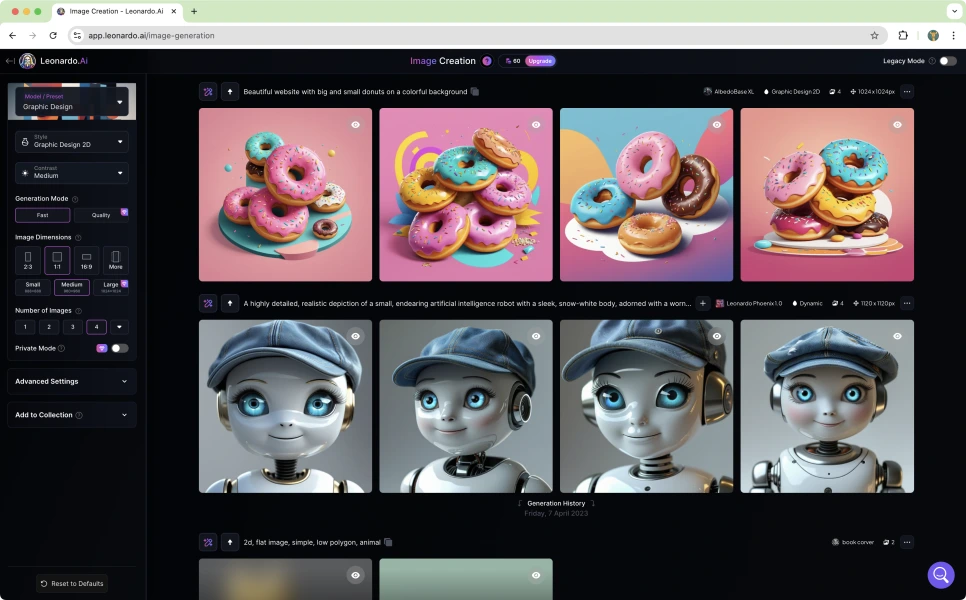This screenshot has height=600, width=966.
Task: Open the browser tab list chevron
Action: click(x=954, y=11)
